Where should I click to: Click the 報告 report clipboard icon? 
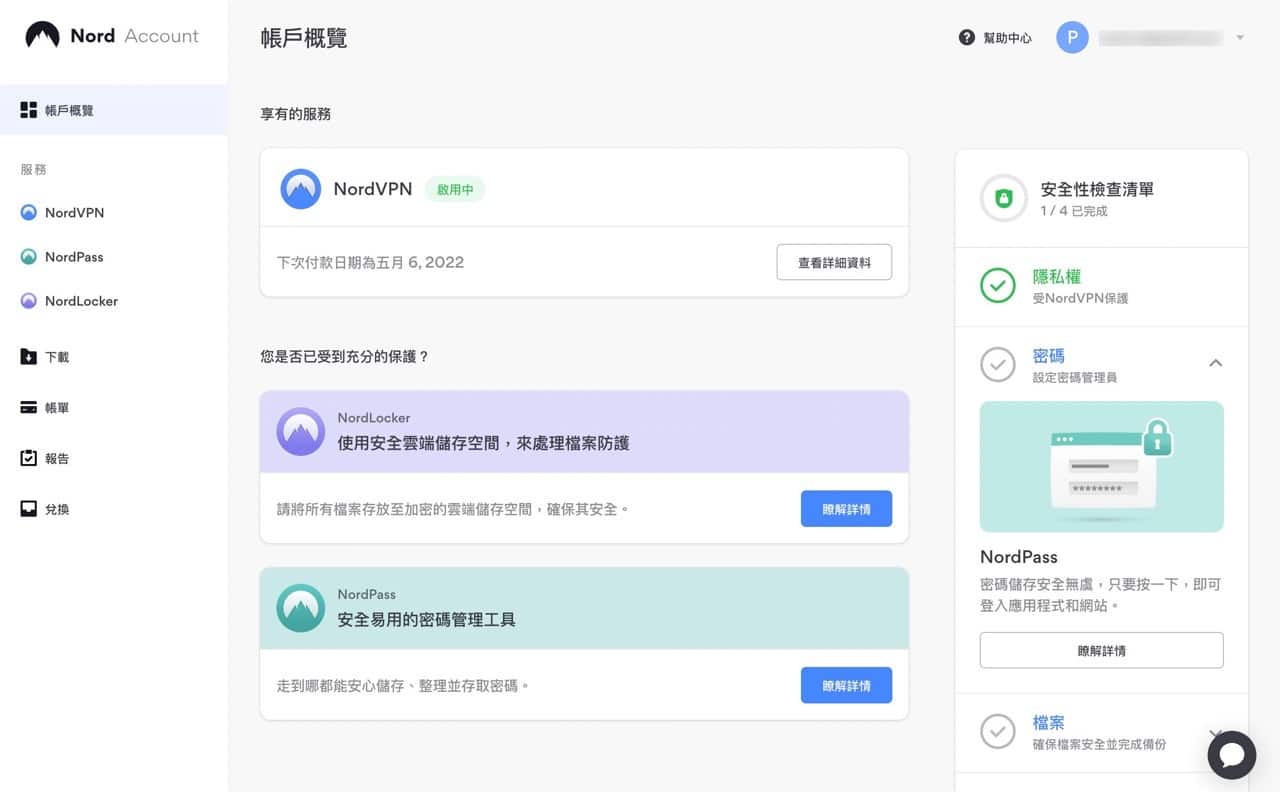pyautogui.click(x=29, y=458)
